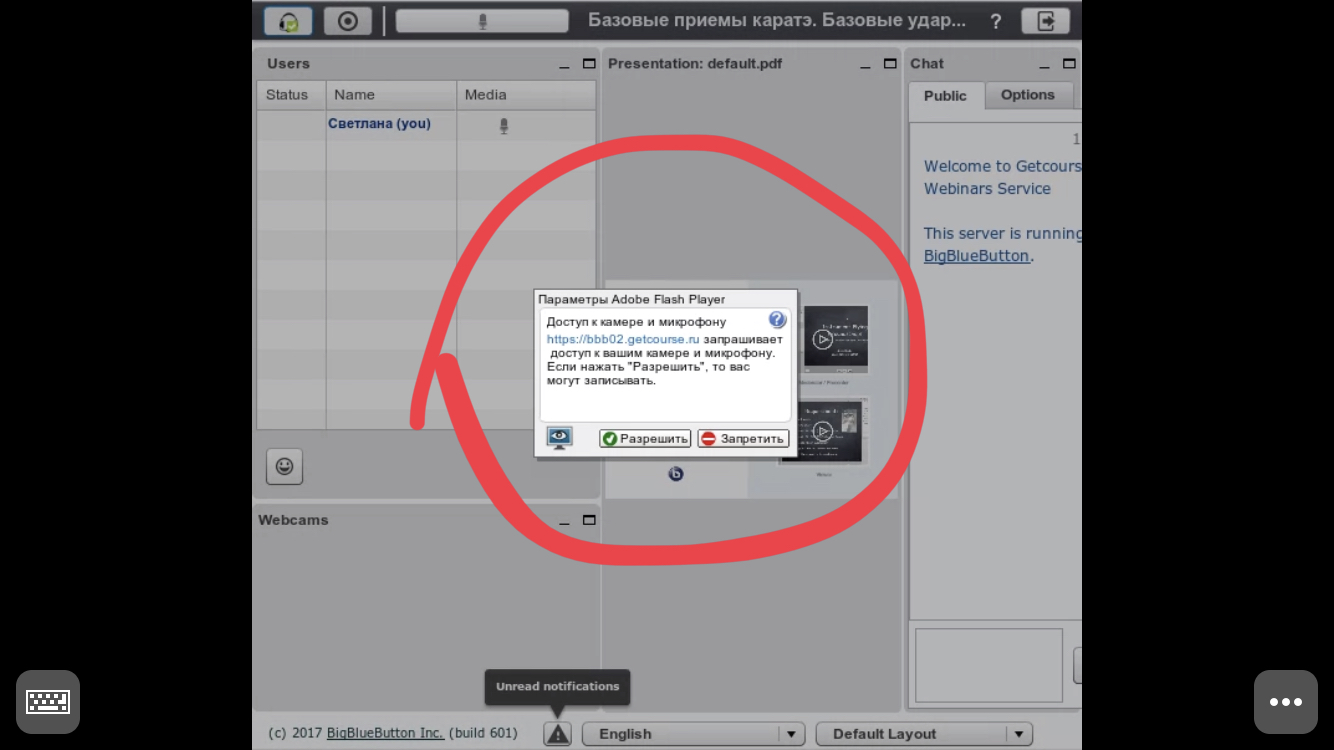Click the logout exit icon
Viewport: 1334px width, 750px height.
tap(1046, 21)
